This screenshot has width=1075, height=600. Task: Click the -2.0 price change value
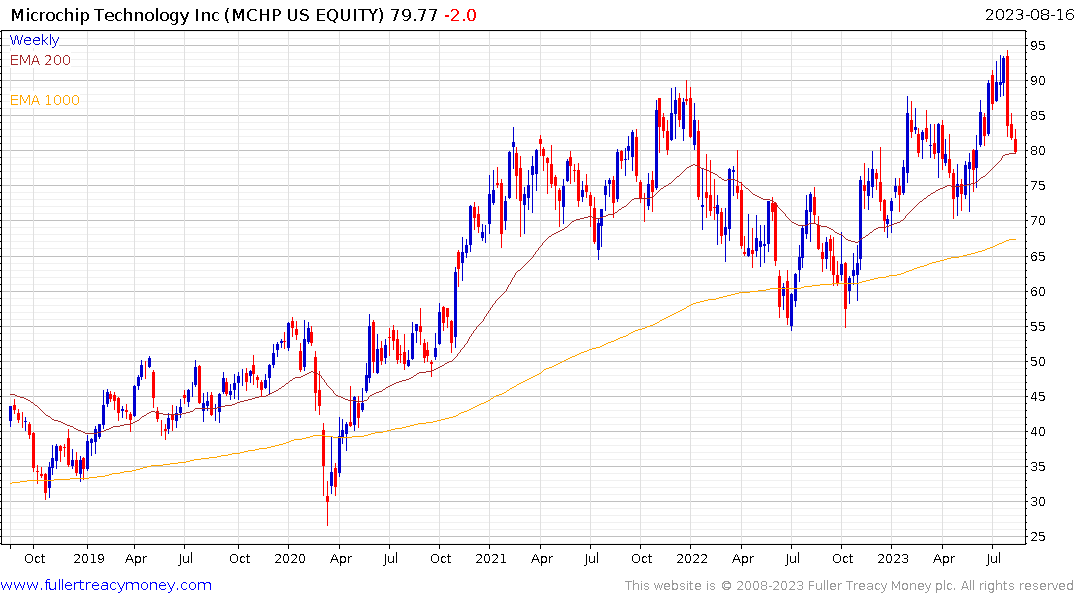pyautogui.click(x=460, y=15)
